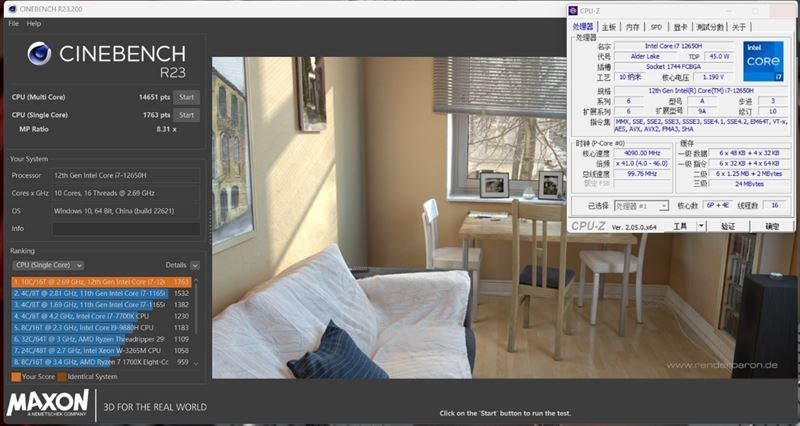Click the CPU-Z title bar icon

pyautogui.click(x=573, y=10)
